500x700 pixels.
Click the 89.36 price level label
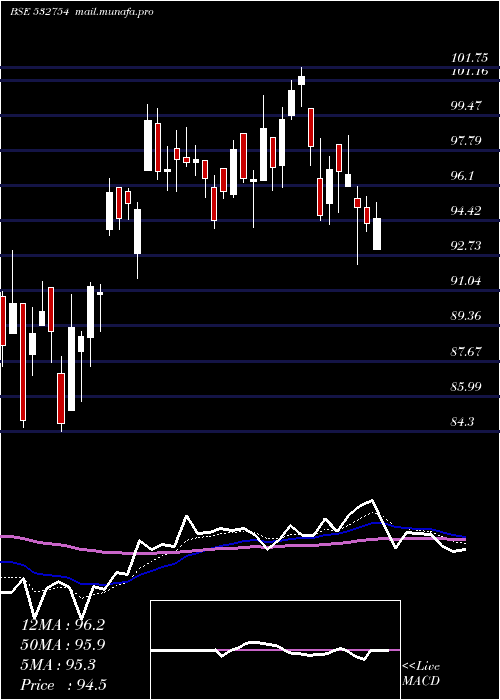click(x=466, y=316)
